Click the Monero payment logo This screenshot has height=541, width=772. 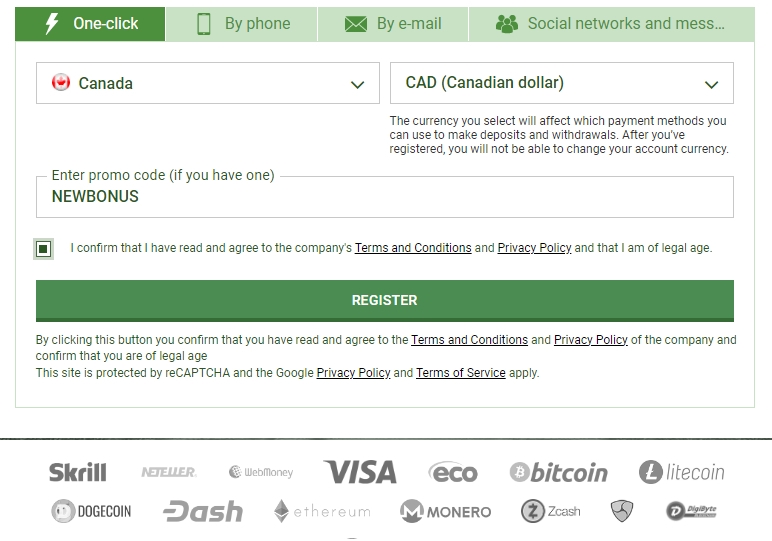[x=446, y=511]
